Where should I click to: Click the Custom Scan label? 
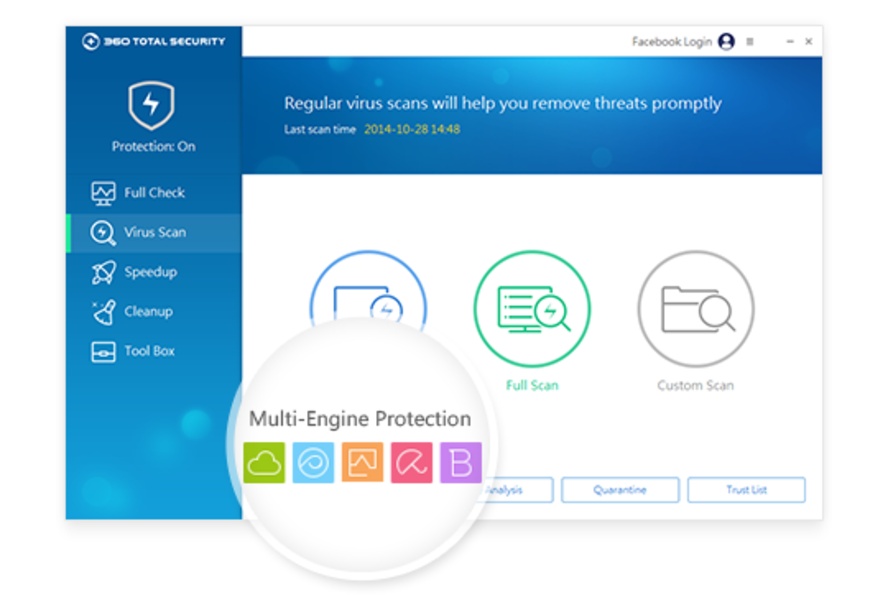pos(695,385)
